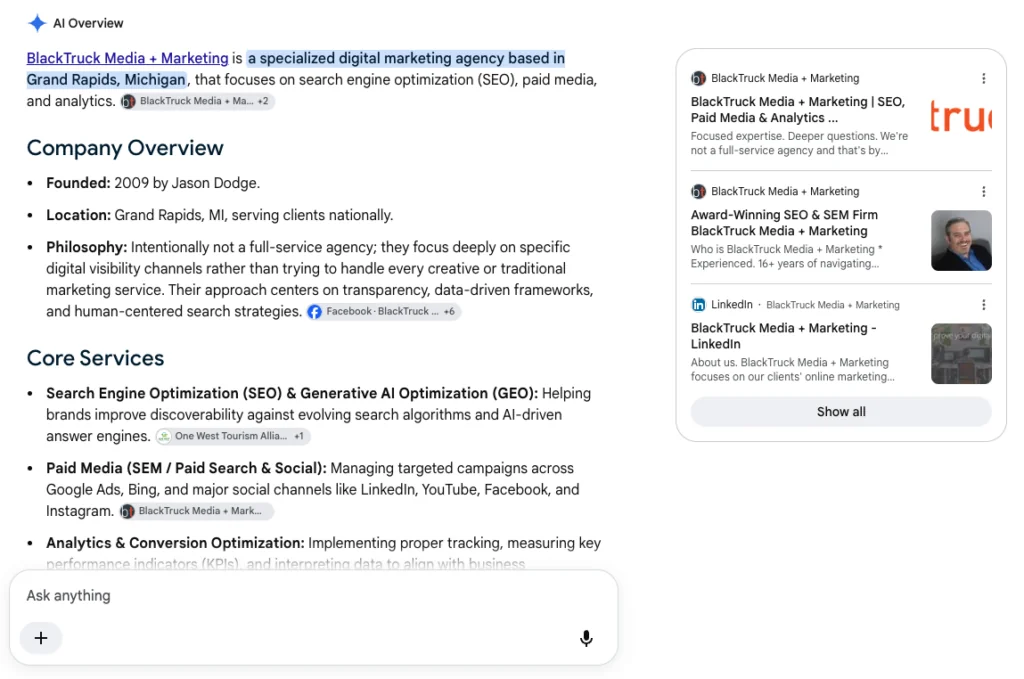Click One West Tourism Alliance chip icon

click(165, 436)
